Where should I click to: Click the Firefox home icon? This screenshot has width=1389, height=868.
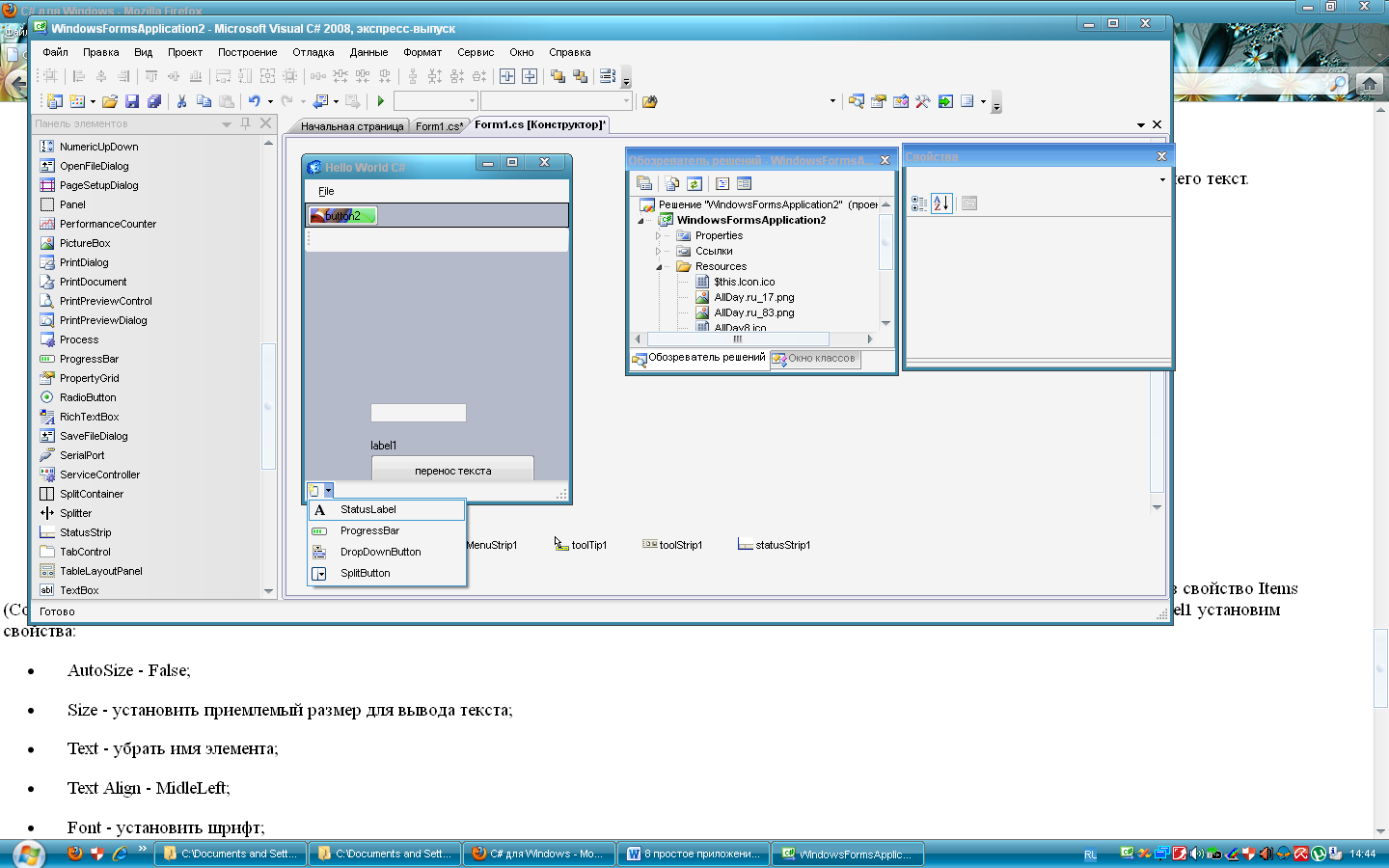click(1369, 84)
